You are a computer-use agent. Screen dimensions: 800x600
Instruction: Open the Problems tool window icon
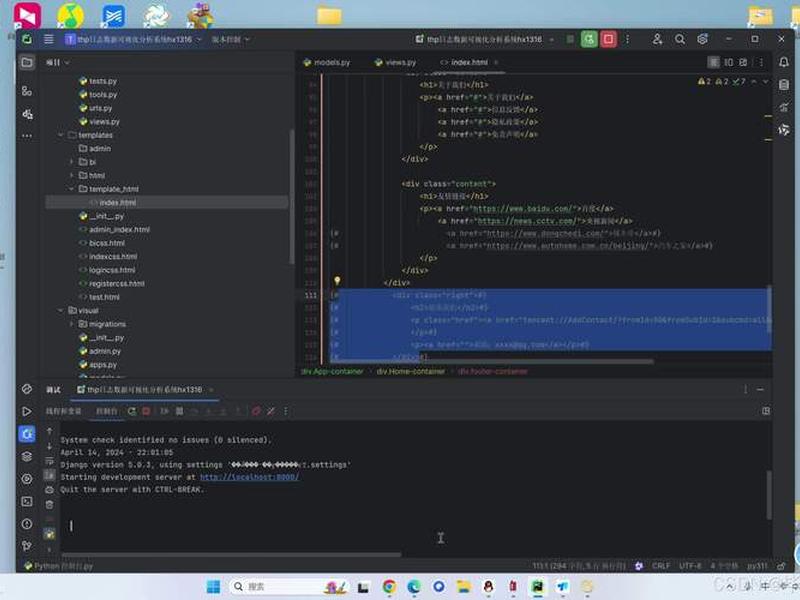point(27,524)
